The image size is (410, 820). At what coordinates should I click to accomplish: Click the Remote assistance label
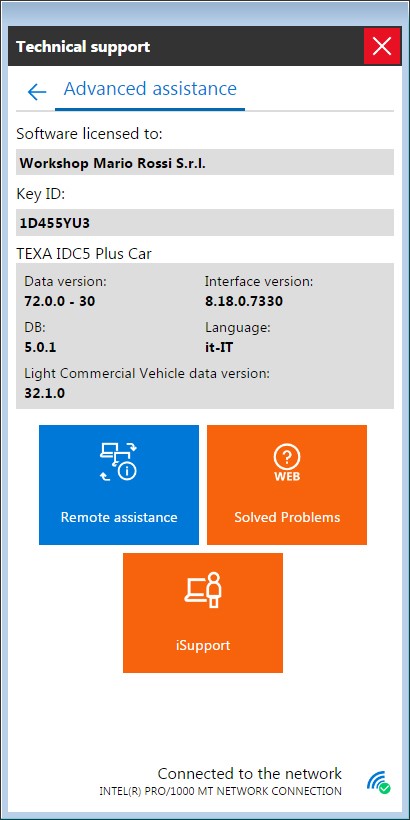pos(119,517)
